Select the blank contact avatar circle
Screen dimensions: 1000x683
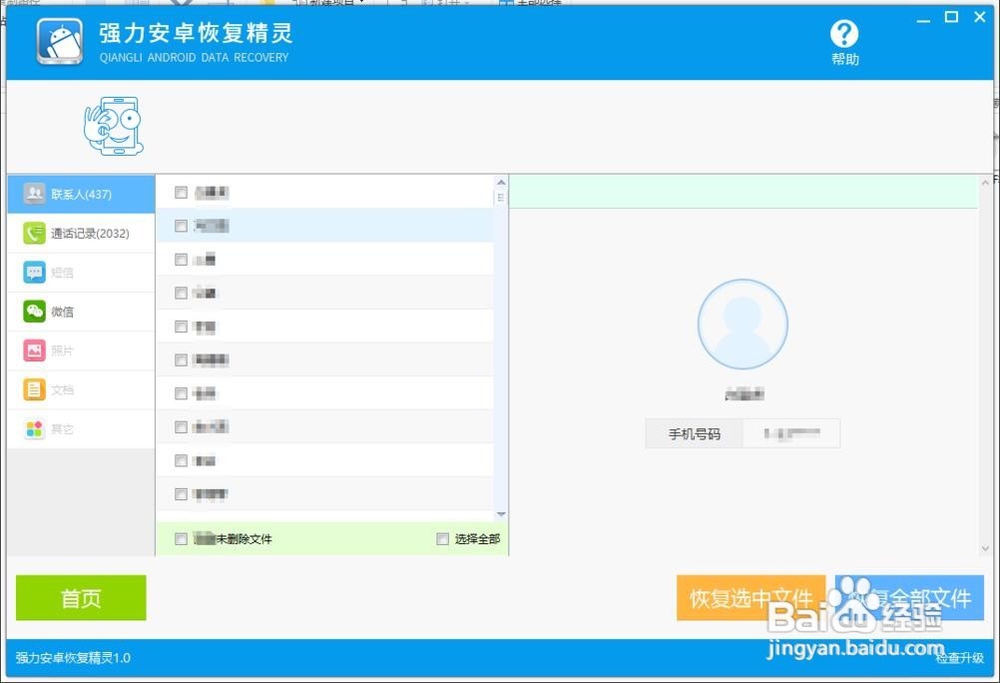pyautogui.click(x=742, y=323)
